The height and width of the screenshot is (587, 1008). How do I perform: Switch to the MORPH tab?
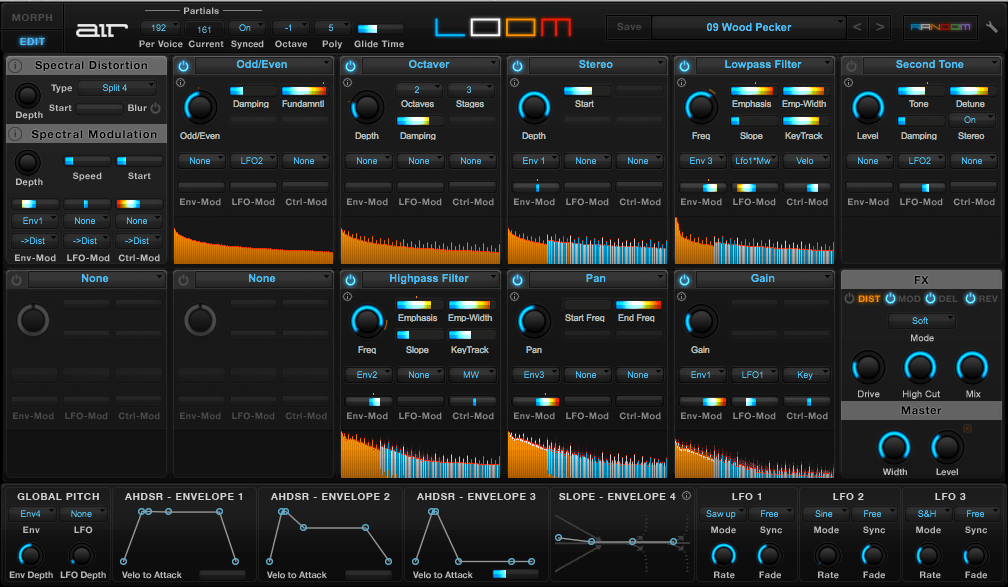[32, 17]
